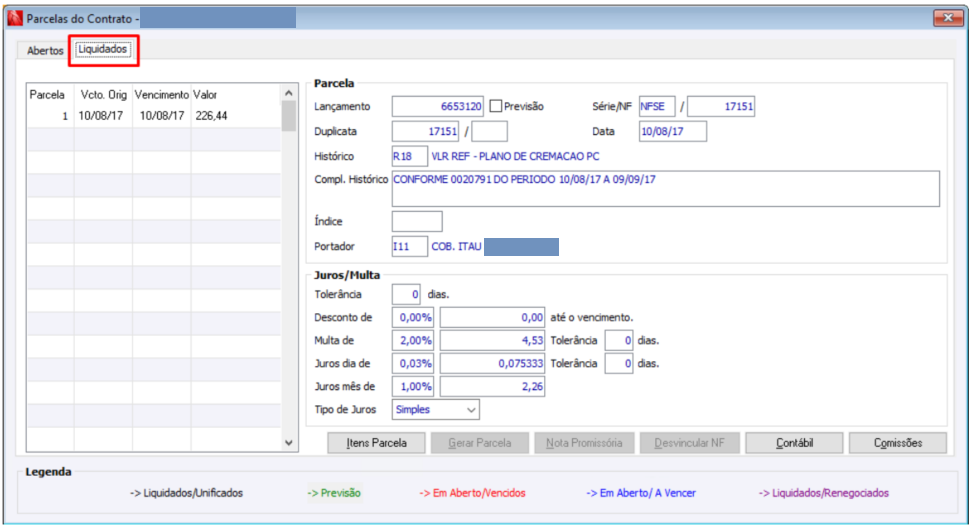Viewport: 969px width, 527px height.
Task: Click the Vencimento column header
Action: [x=161, y=95]
